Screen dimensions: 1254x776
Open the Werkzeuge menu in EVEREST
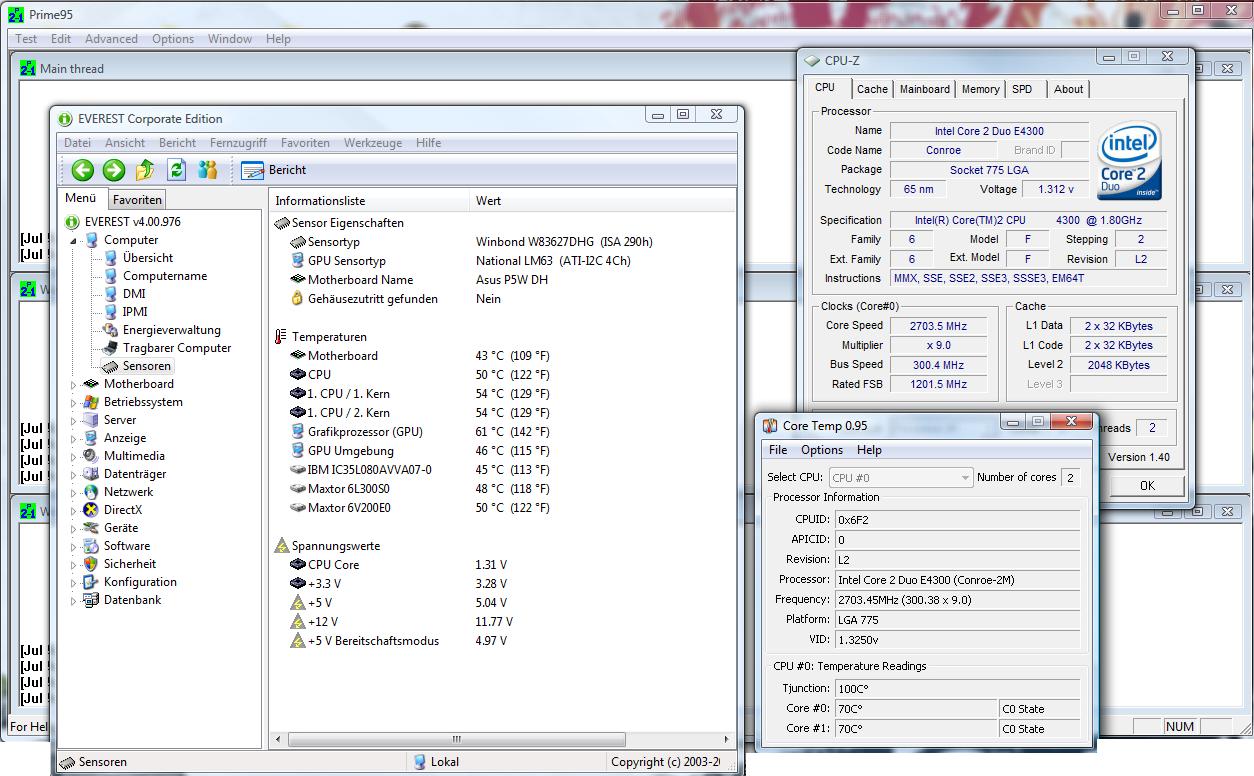pyautogui.click(x=373, y=143)
